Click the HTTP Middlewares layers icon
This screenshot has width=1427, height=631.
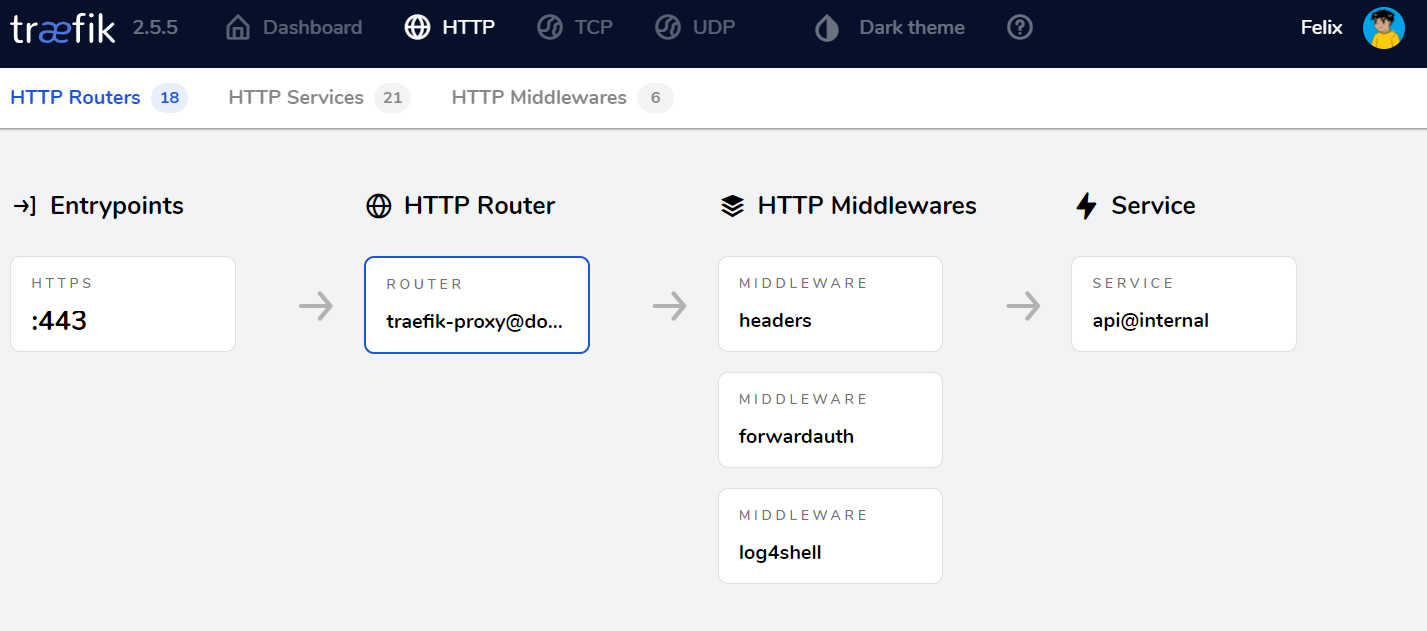(x=732, y=206)
